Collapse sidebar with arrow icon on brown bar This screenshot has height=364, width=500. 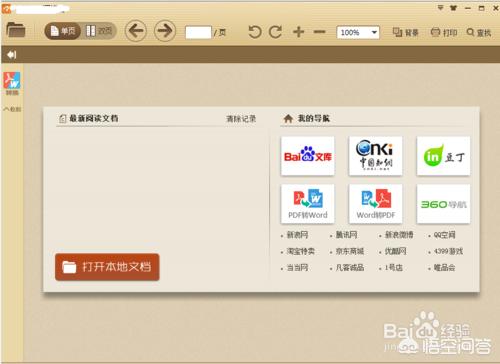coord(12,55)
